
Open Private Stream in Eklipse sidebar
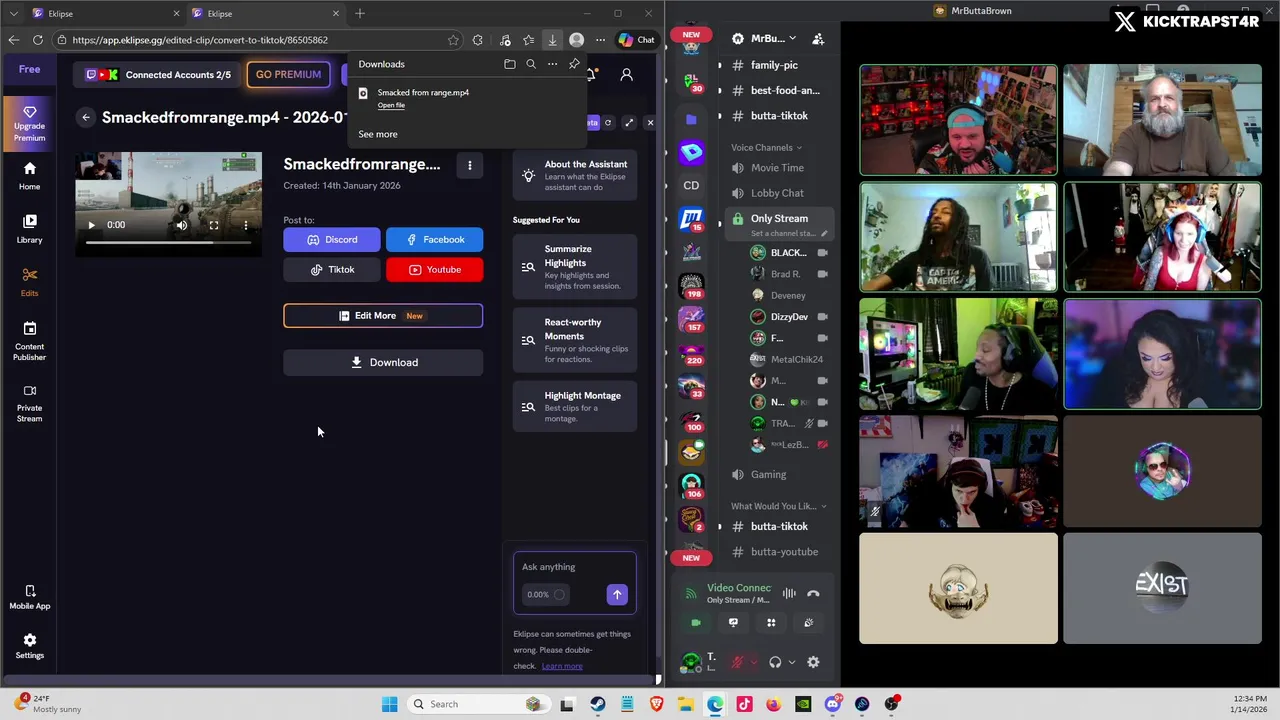(29, 403)
